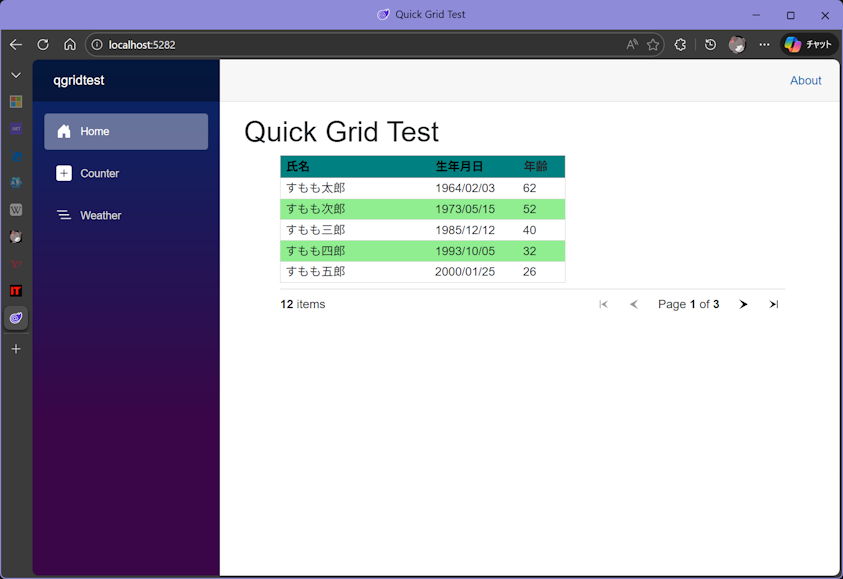The image size is (843, 579).
Task: Select the Home nav item
Action: pyautogui.click(x=95, y=132)
